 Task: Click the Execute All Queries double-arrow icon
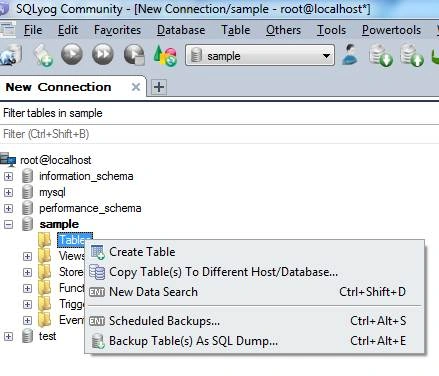(103, 54)
